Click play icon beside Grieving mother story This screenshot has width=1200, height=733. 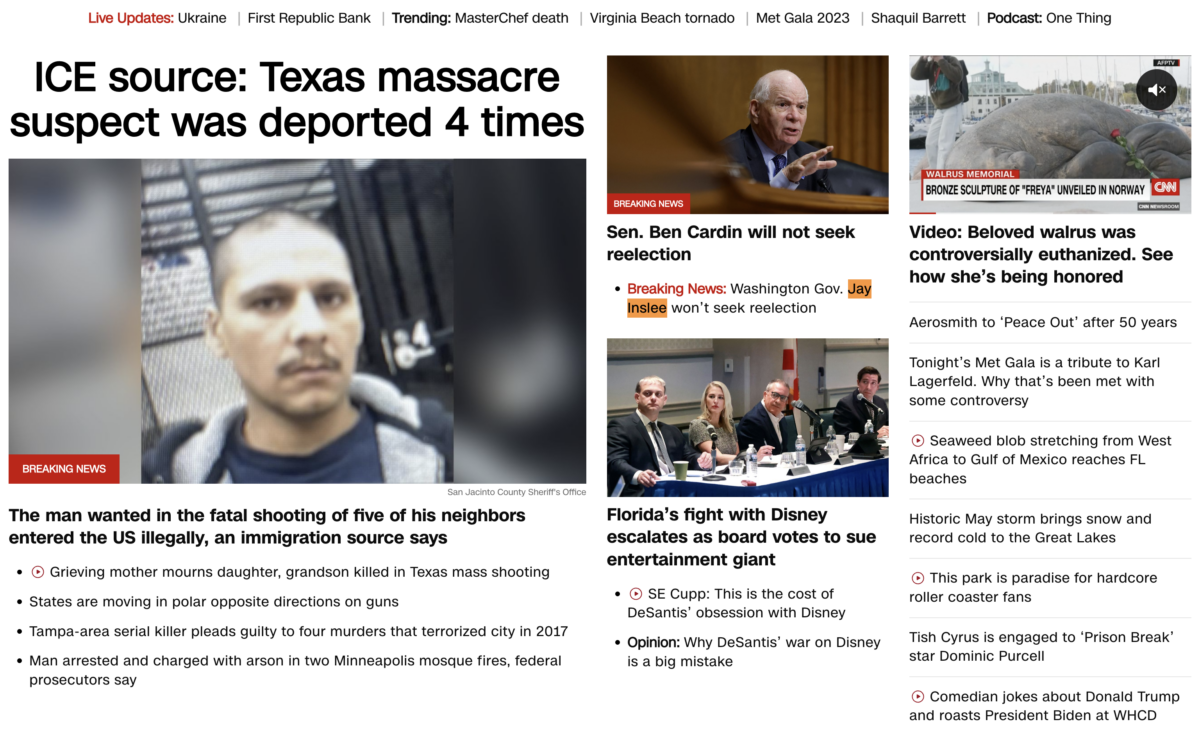point(38,572)
